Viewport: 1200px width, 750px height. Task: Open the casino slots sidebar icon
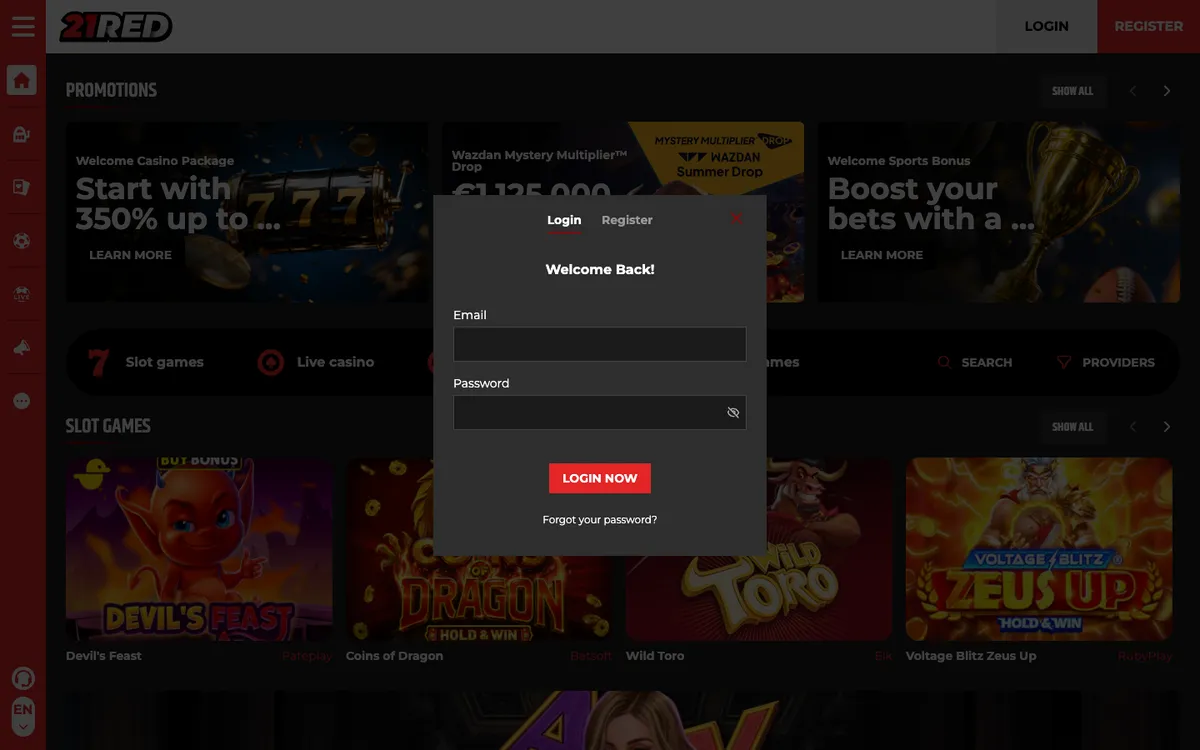tap(22, 135)
